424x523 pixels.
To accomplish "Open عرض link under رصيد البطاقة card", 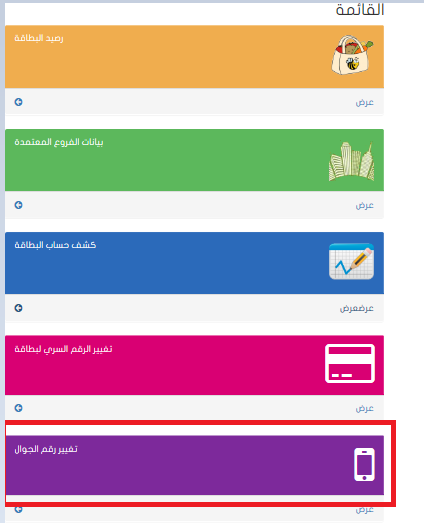I will point(365,102).
